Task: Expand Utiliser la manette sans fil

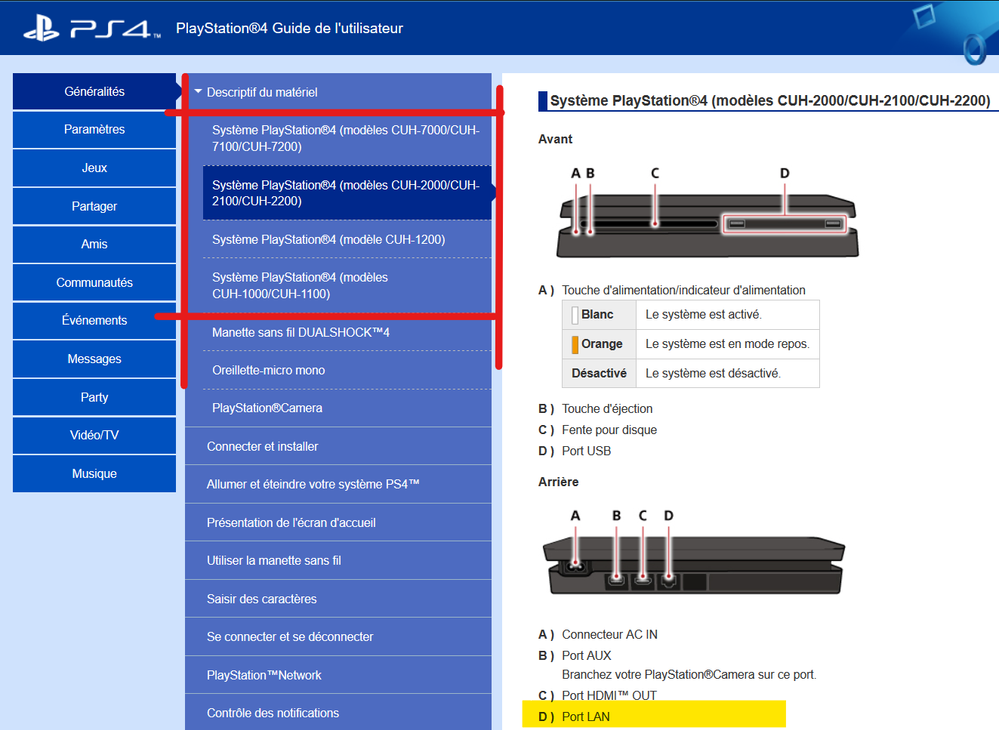Action: [338, 561]
